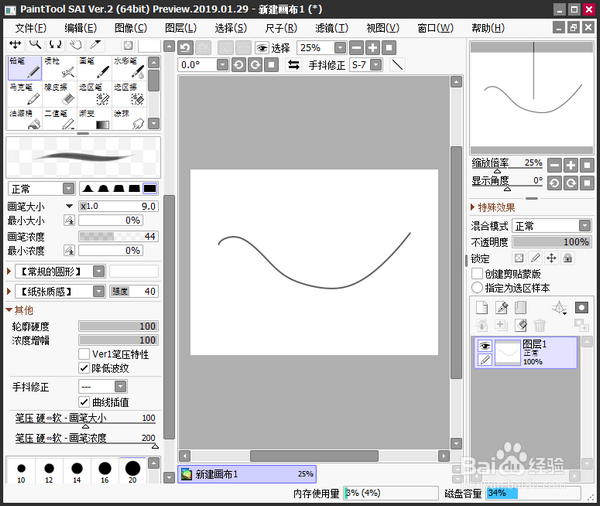This screenshot has width=600, height=506.
Task: Toggle lock all padlock icon
Action: (x=568, y=258)
